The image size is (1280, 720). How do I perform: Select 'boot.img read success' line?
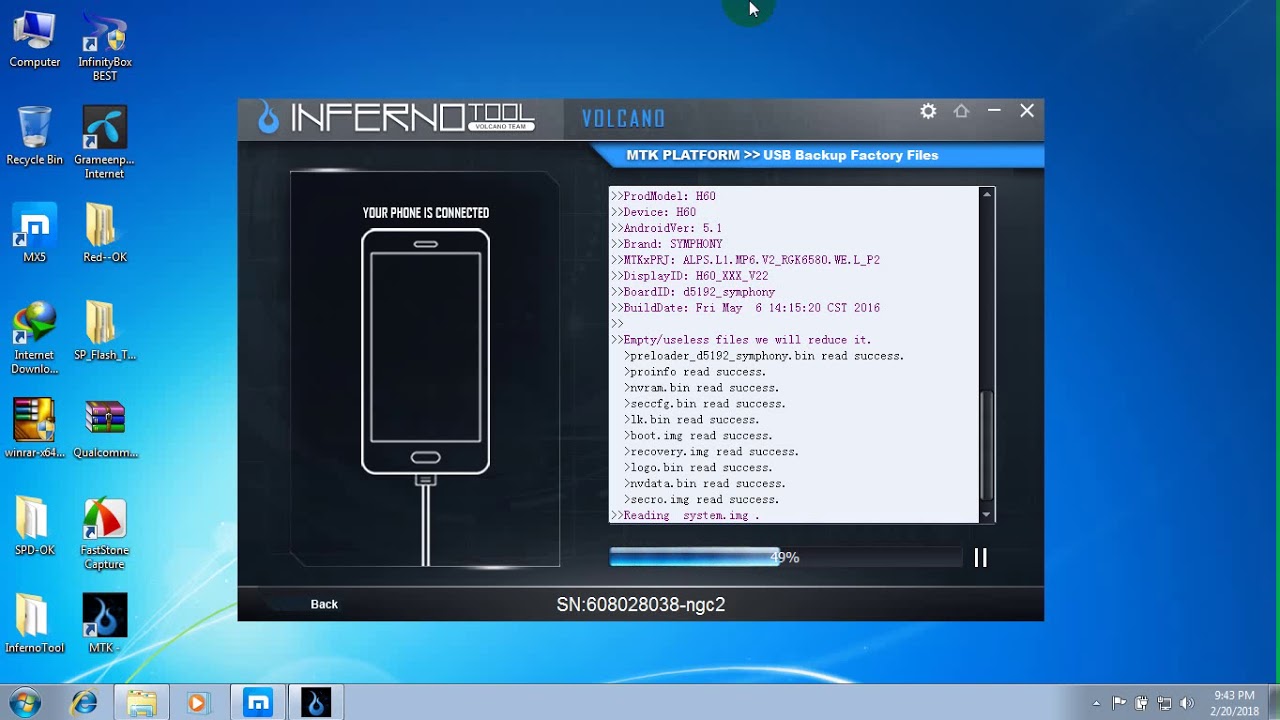(698, 436)
